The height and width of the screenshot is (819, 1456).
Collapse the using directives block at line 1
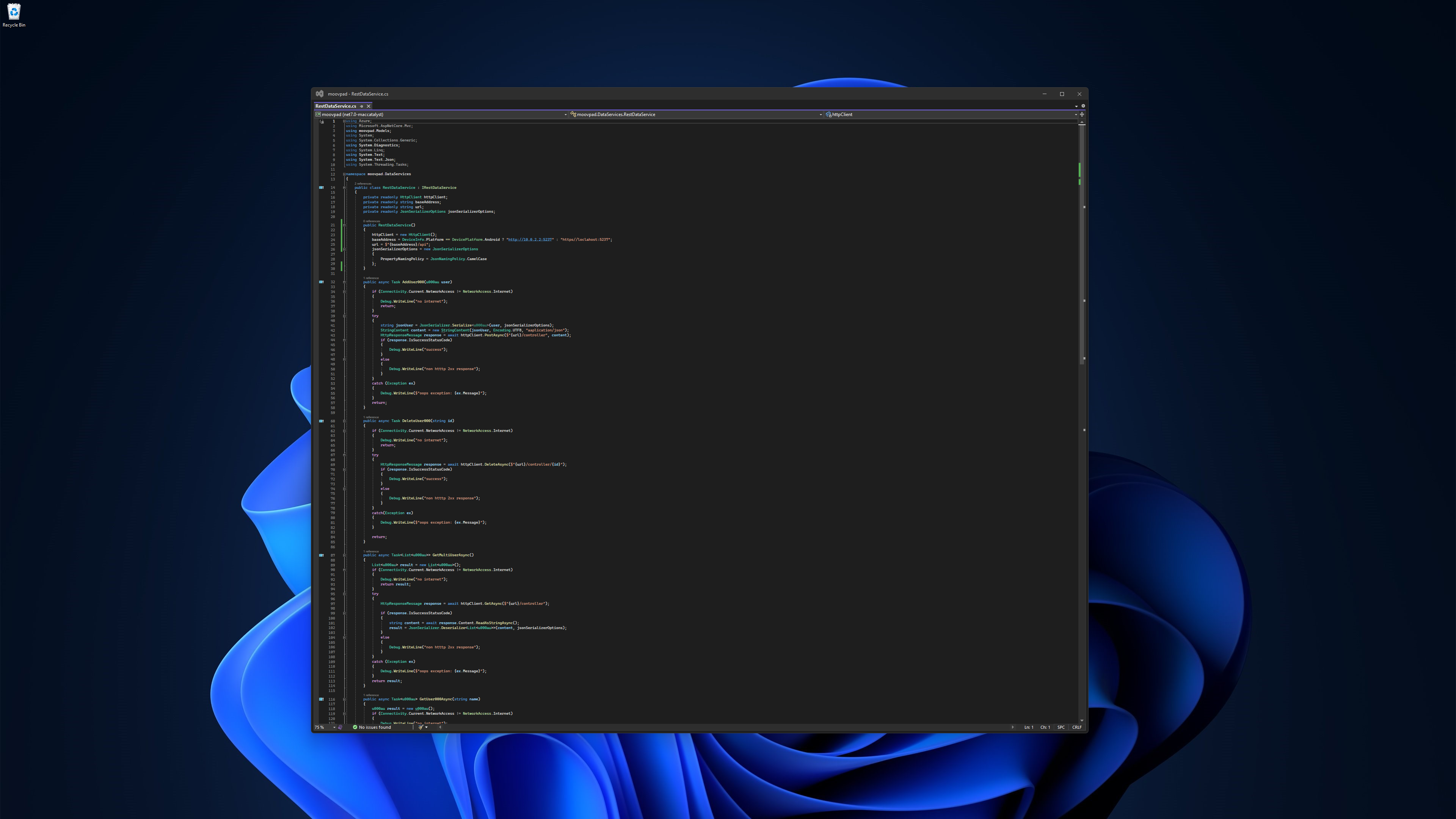[344, 121]
